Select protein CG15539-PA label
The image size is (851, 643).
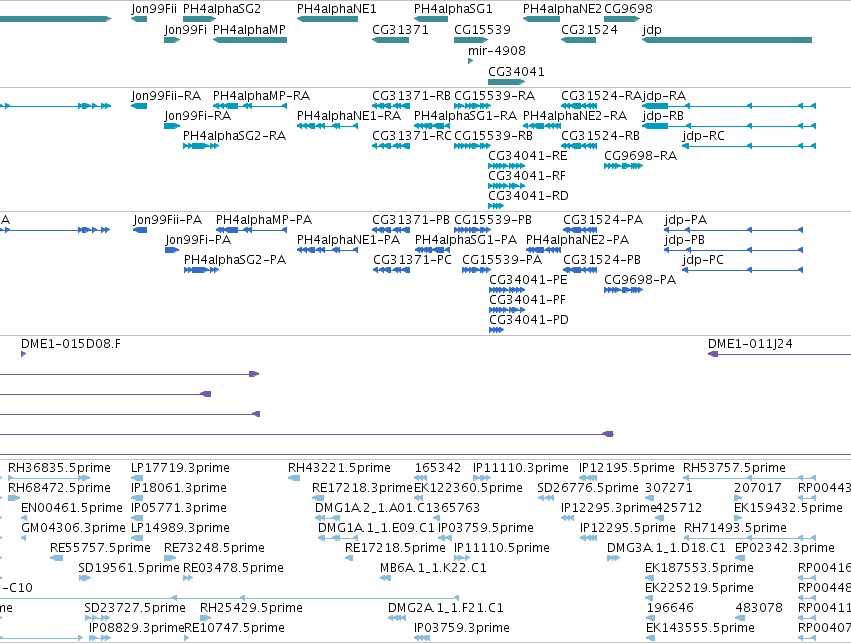[502, 260]
